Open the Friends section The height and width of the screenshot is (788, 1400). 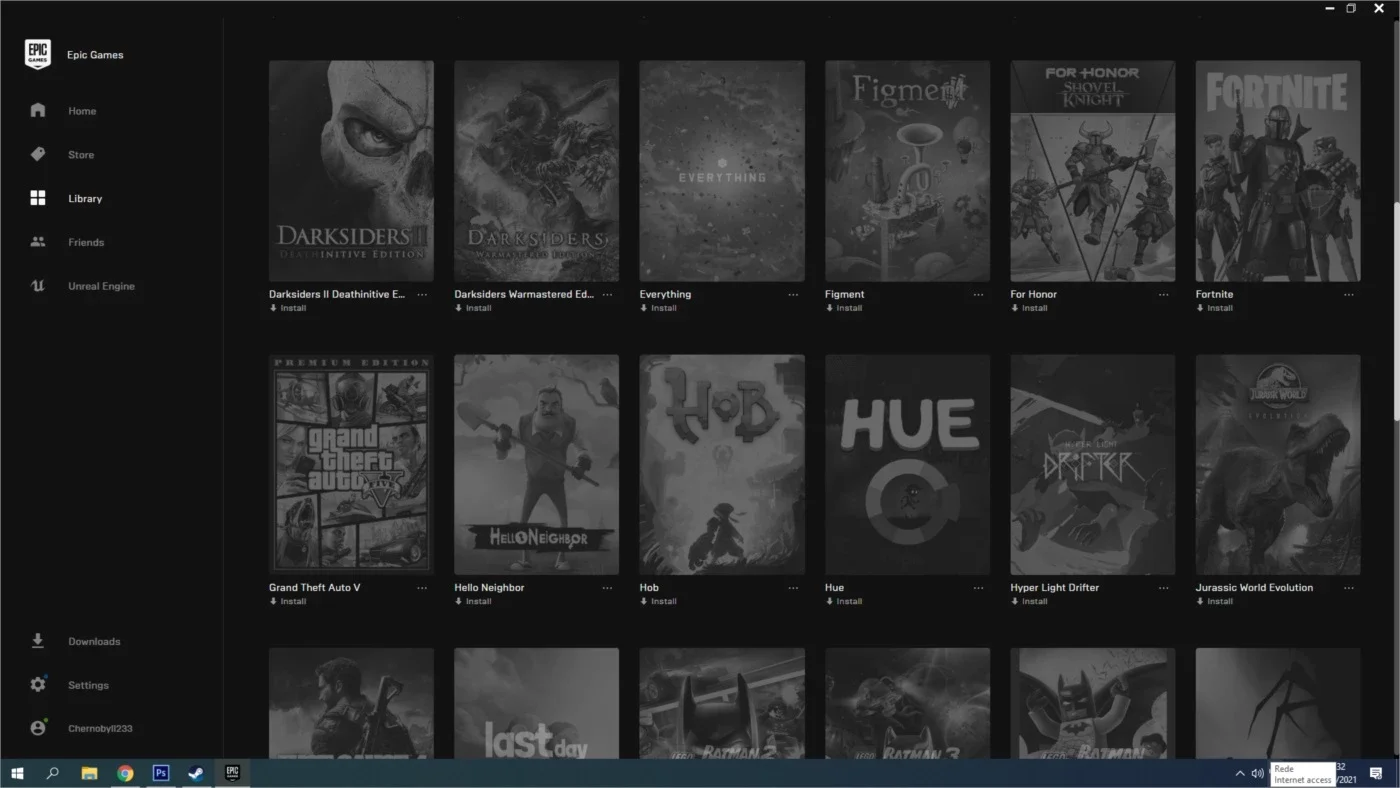tap(86, 242)
